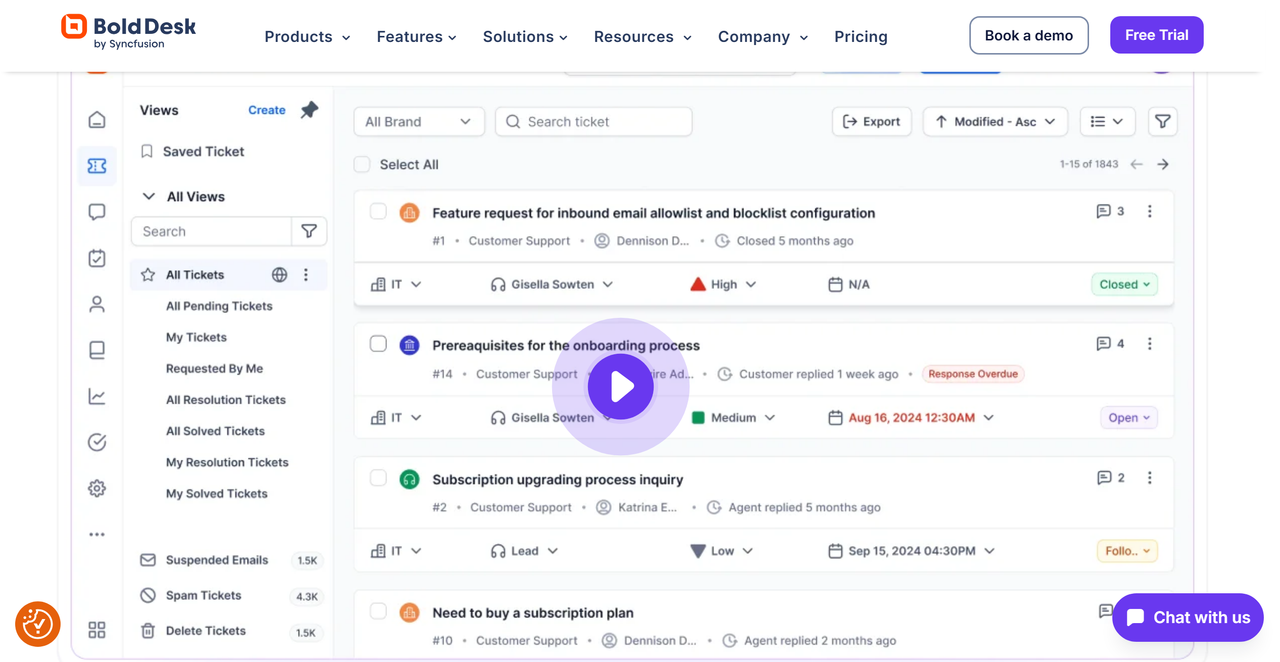Click the views Search field
This screenshot has width=1280, height=662.
click(x=211, y=231)
